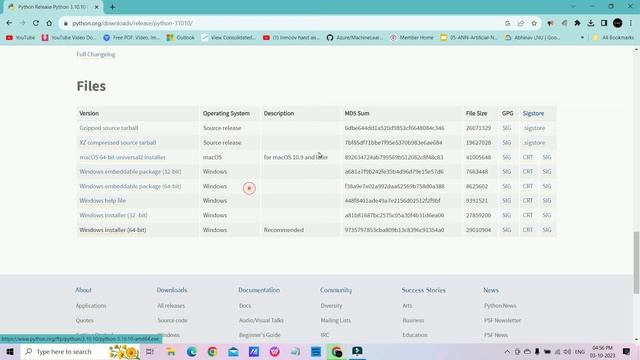
Task: Open the Mail app on the taskbar
Action: [233, 351]
